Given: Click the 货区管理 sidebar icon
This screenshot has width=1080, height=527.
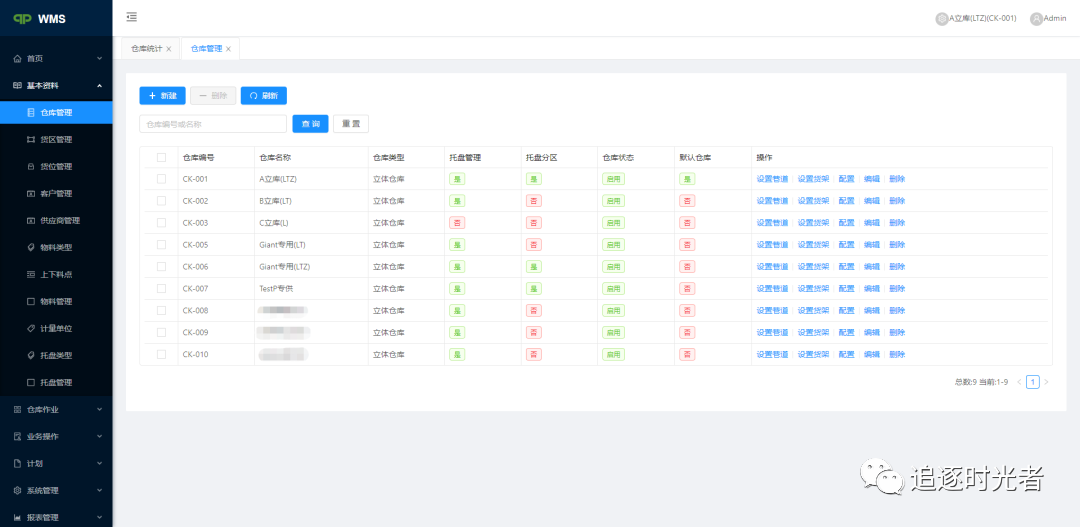Looking at the screenshot, I should [x=30, y=140].
